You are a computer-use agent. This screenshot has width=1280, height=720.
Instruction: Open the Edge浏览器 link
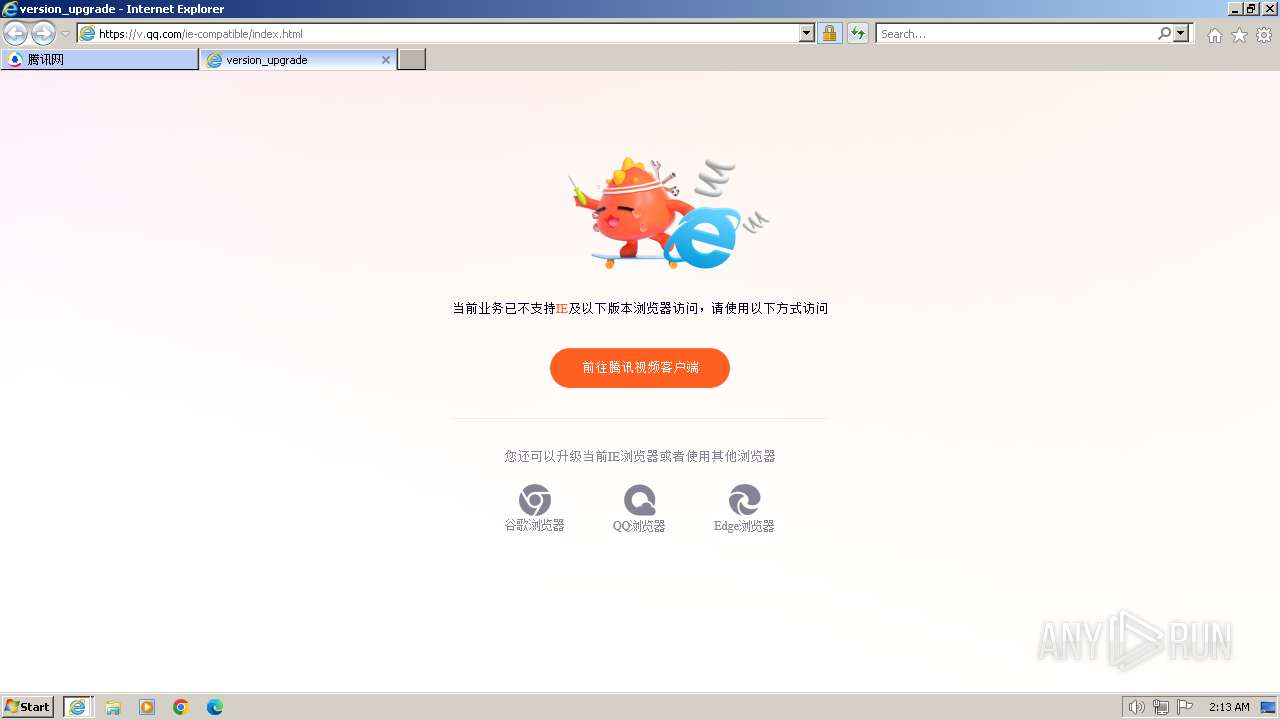coord(744,526)
